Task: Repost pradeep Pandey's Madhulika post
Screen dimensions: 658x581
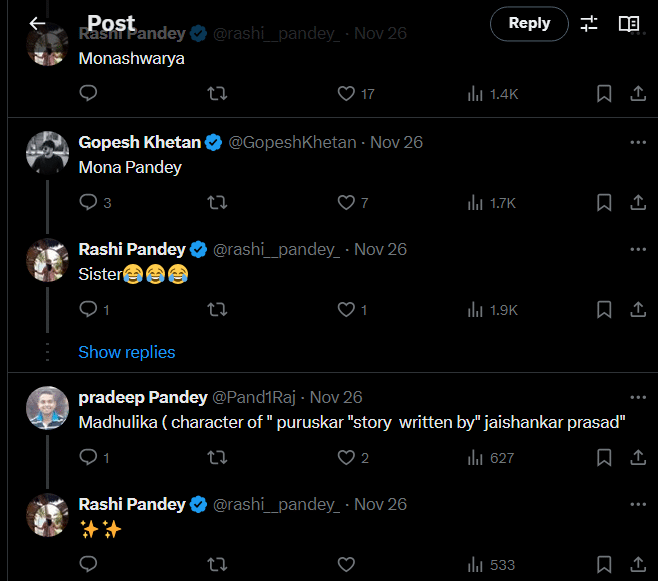Action: pos(217,458)
